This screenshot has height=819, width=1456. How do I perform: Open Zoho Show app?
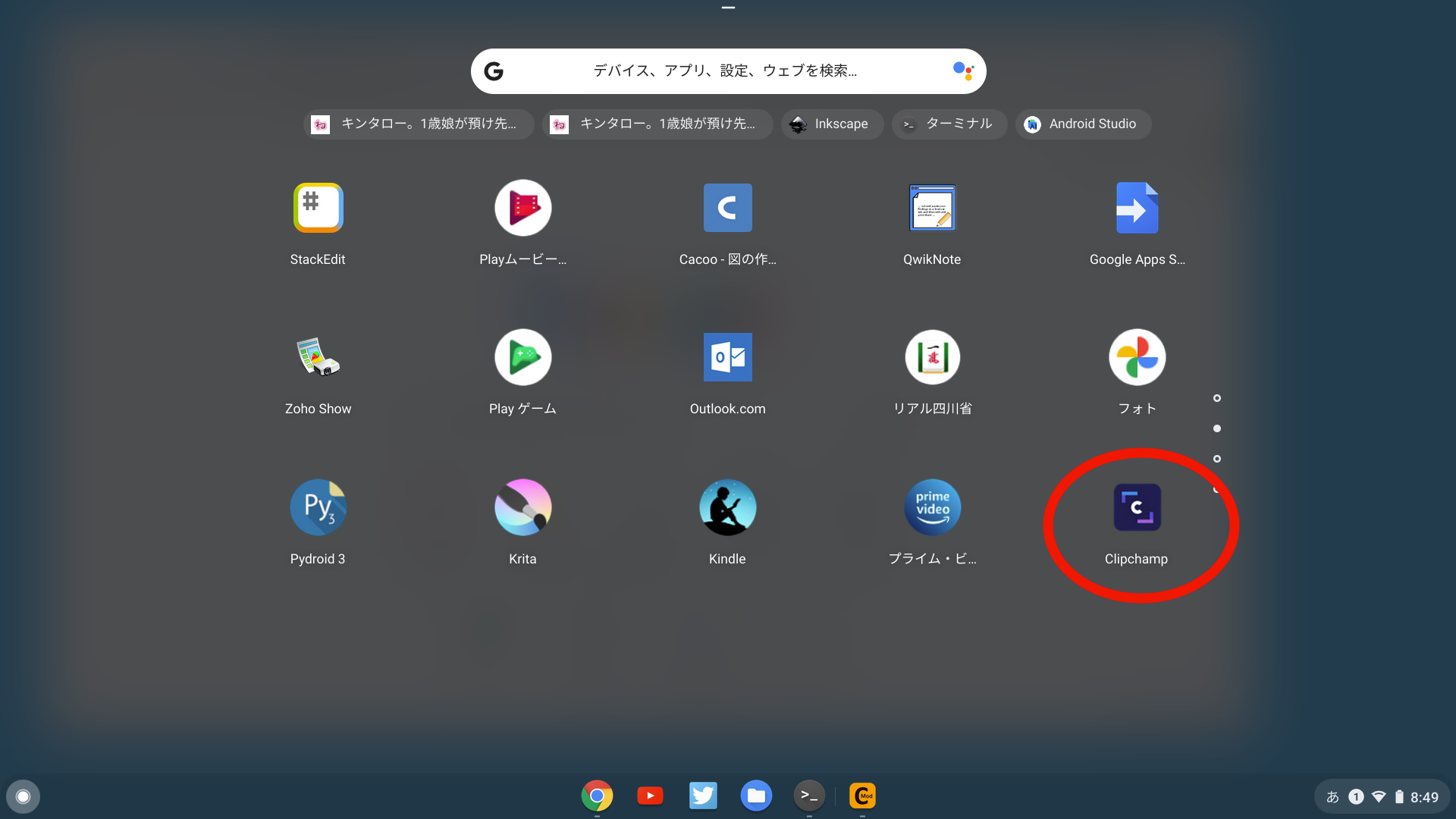point(318,358)
